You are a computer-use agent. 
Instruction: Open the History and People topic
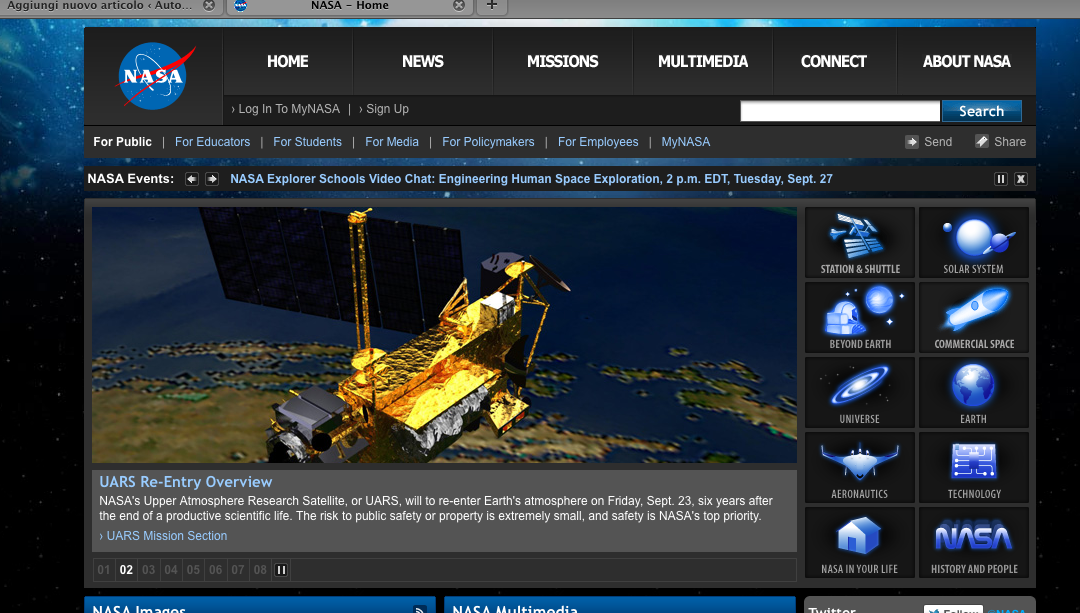(x=973, y=543)
